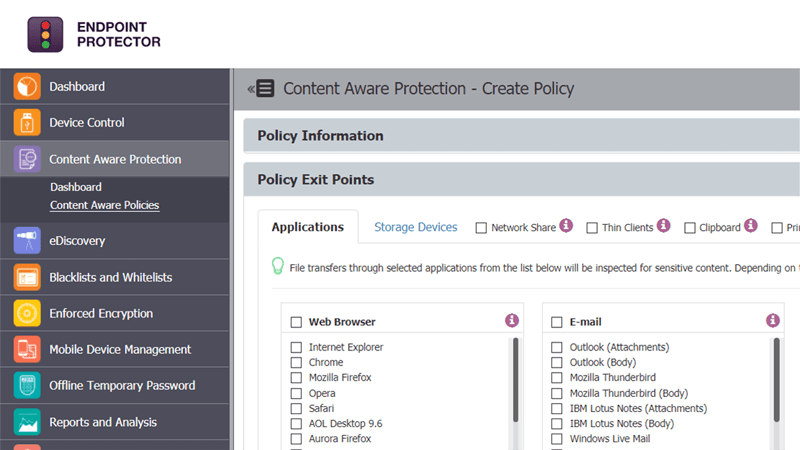This screenshot has height=450, width=800.
Task: Click the Enforced Encryption icon
Action: [27, 313]
